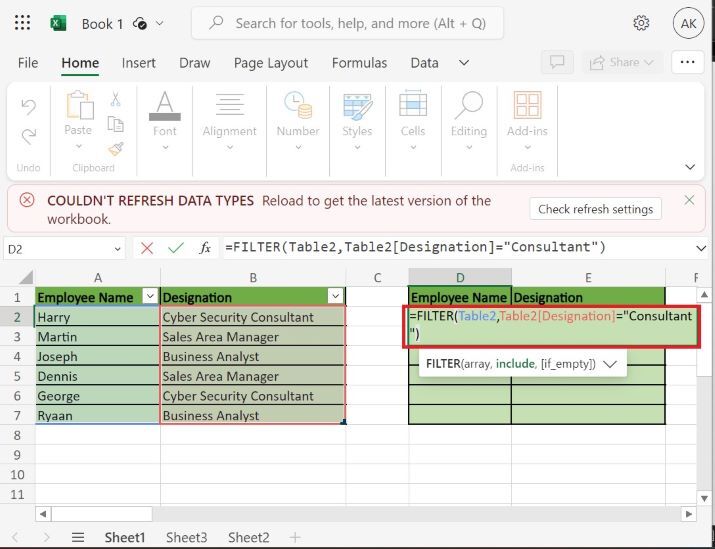Viewport: 715px width, 549px height.
Task: Select column A header
Action: [98, 277]
